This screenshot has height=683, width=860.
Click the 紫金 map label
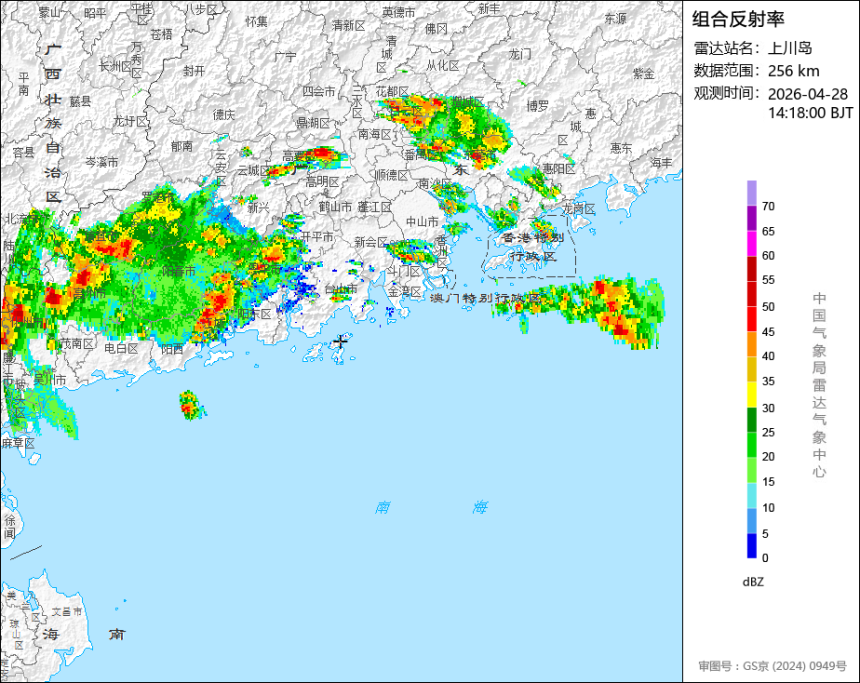(643, 73)
